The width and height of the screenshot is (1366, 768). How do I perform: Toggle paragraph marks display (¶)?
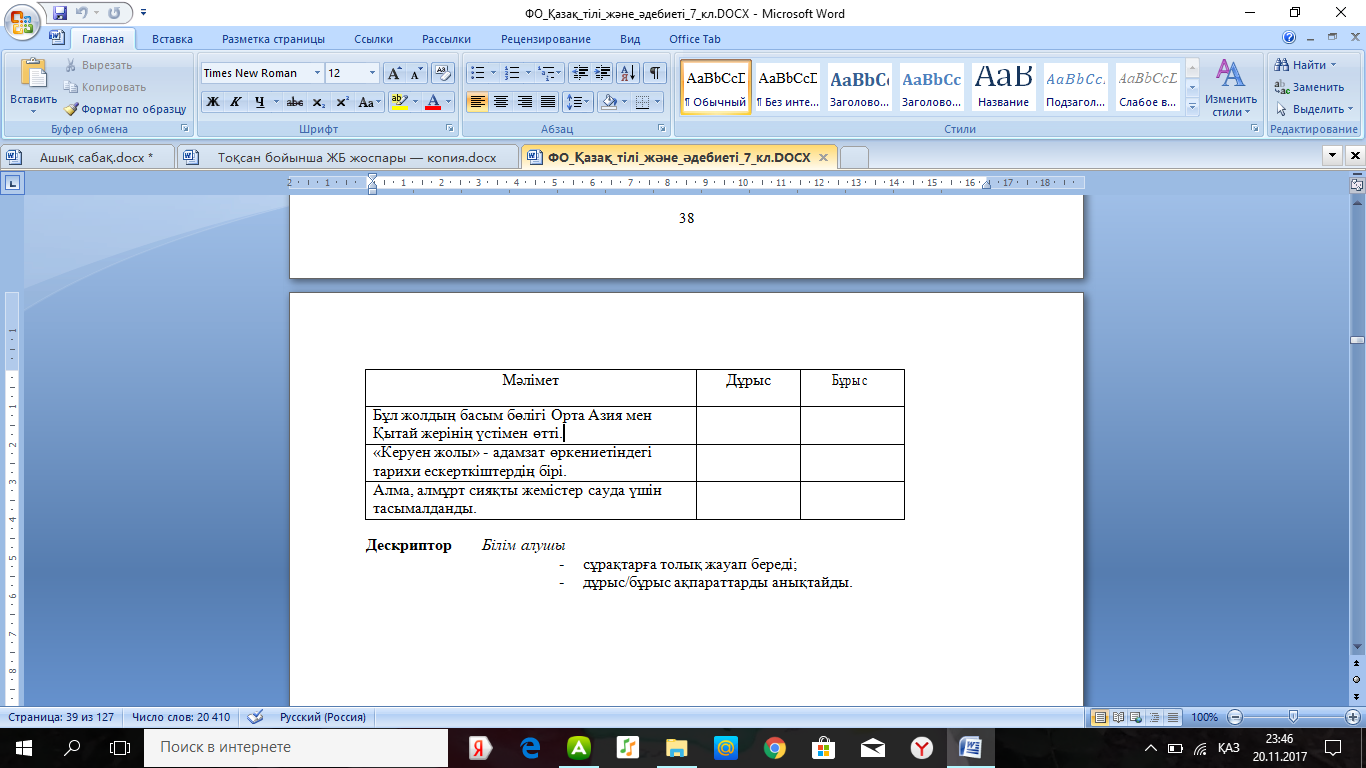tap(655, 73)
